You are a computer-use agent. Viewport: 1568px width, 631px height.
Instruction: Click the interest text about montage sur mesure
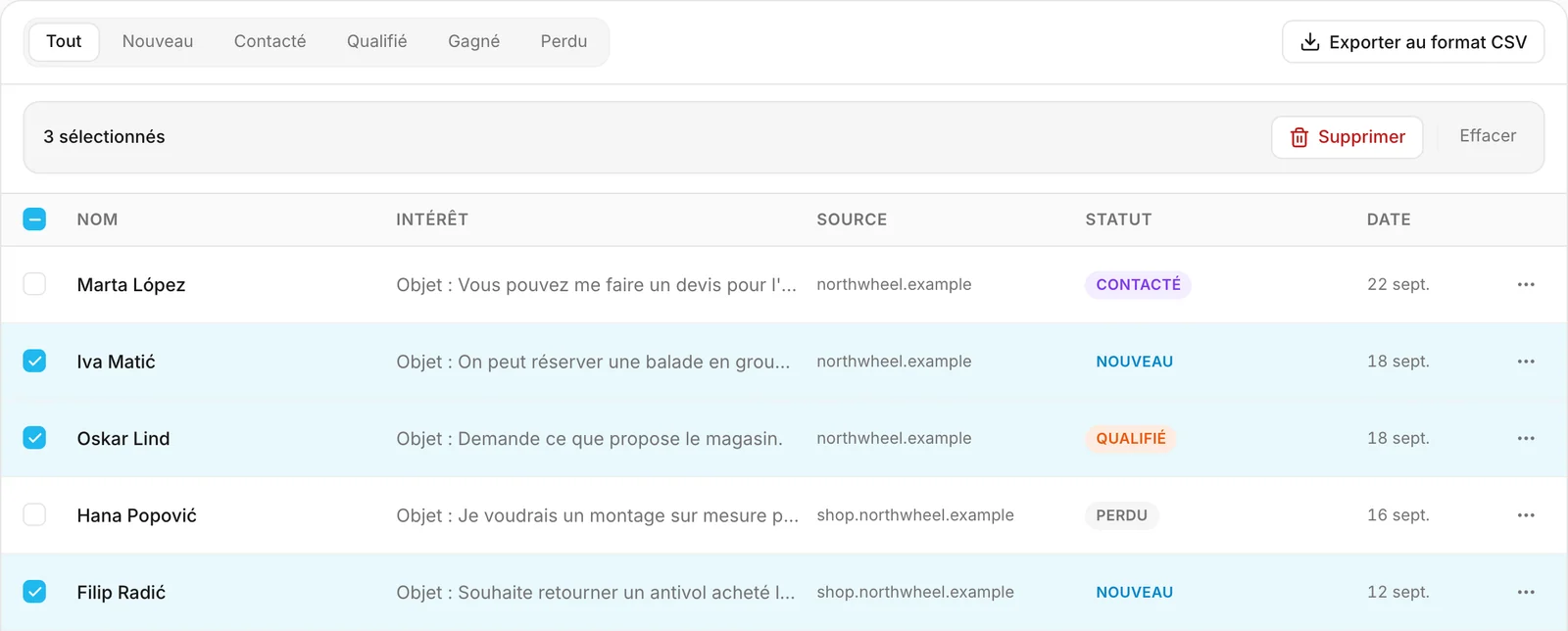click(598, 515)
